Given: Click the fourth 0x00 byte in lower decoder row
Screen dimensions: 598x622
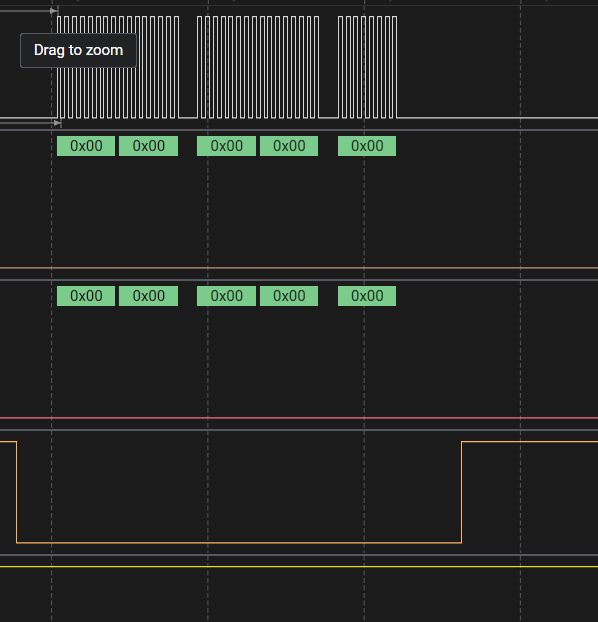Looking at the screenshot, I should point(289,296).
